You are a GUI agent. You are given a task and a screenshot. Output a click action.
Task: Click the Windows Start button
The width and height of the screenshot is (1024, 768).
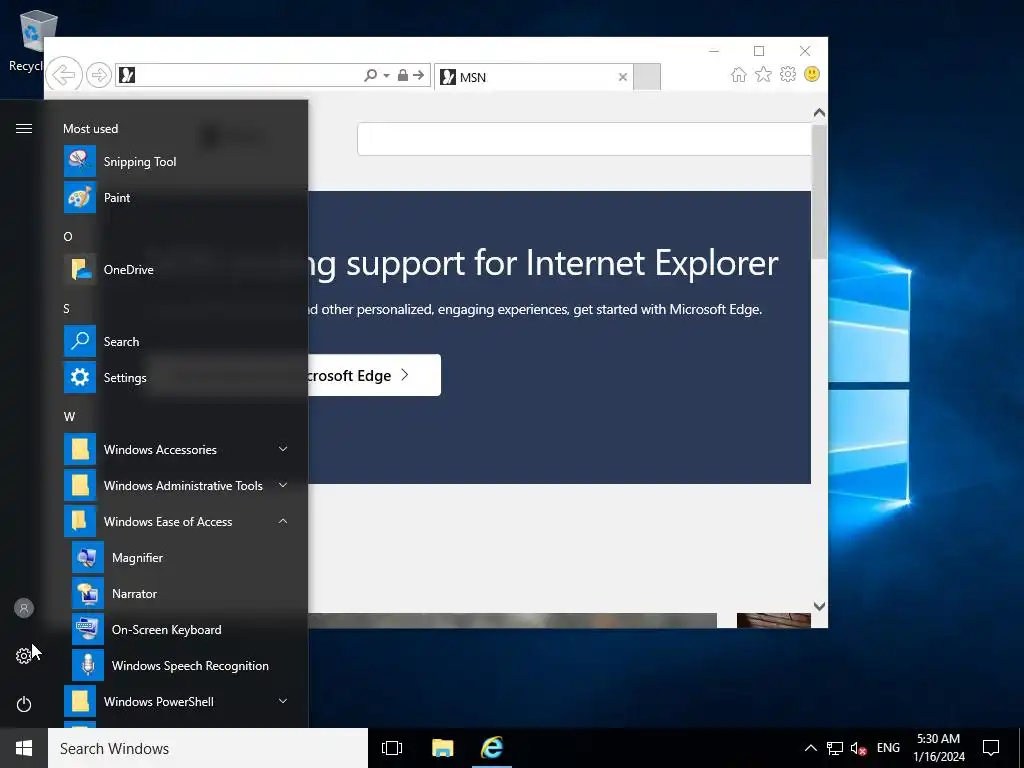pyautogui.click(x=24, y=748)
